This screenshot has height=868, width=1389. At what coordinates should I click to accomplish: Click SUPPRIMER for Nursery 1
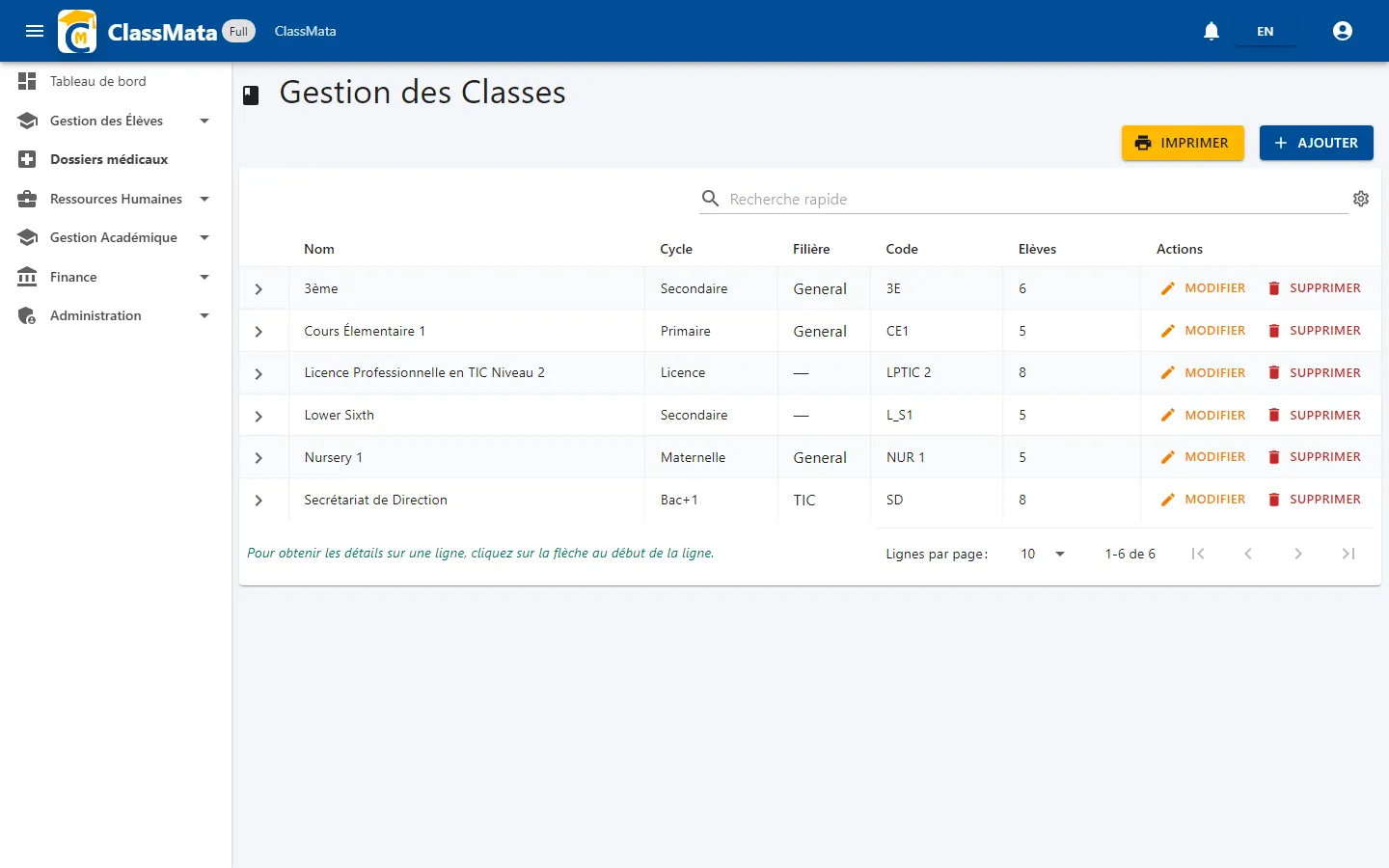pos(1314,457)
